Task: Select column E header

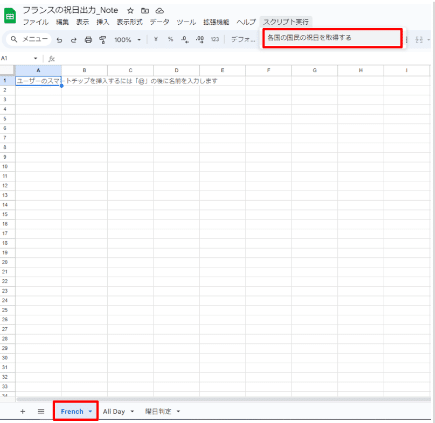Action: point(222,70)
